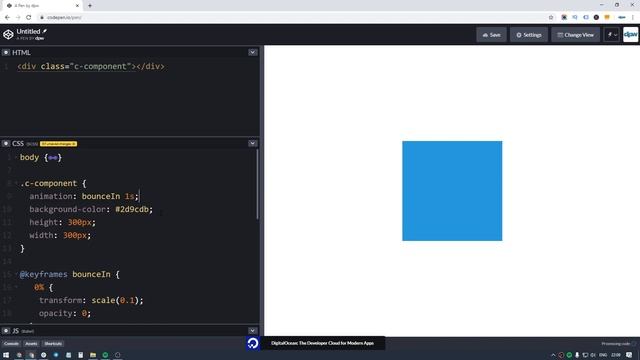Image resolution: width=640 pixels, height=360 pixels.
Task: Open the CSS editor settings gear
Action: pyautogui.click(x=6, y=143)
